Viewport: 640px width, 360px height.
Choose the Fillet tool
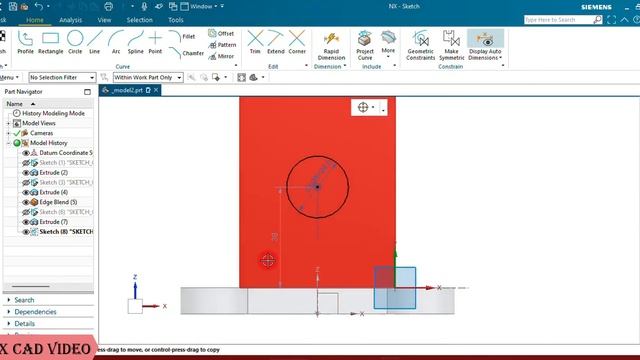182,36
